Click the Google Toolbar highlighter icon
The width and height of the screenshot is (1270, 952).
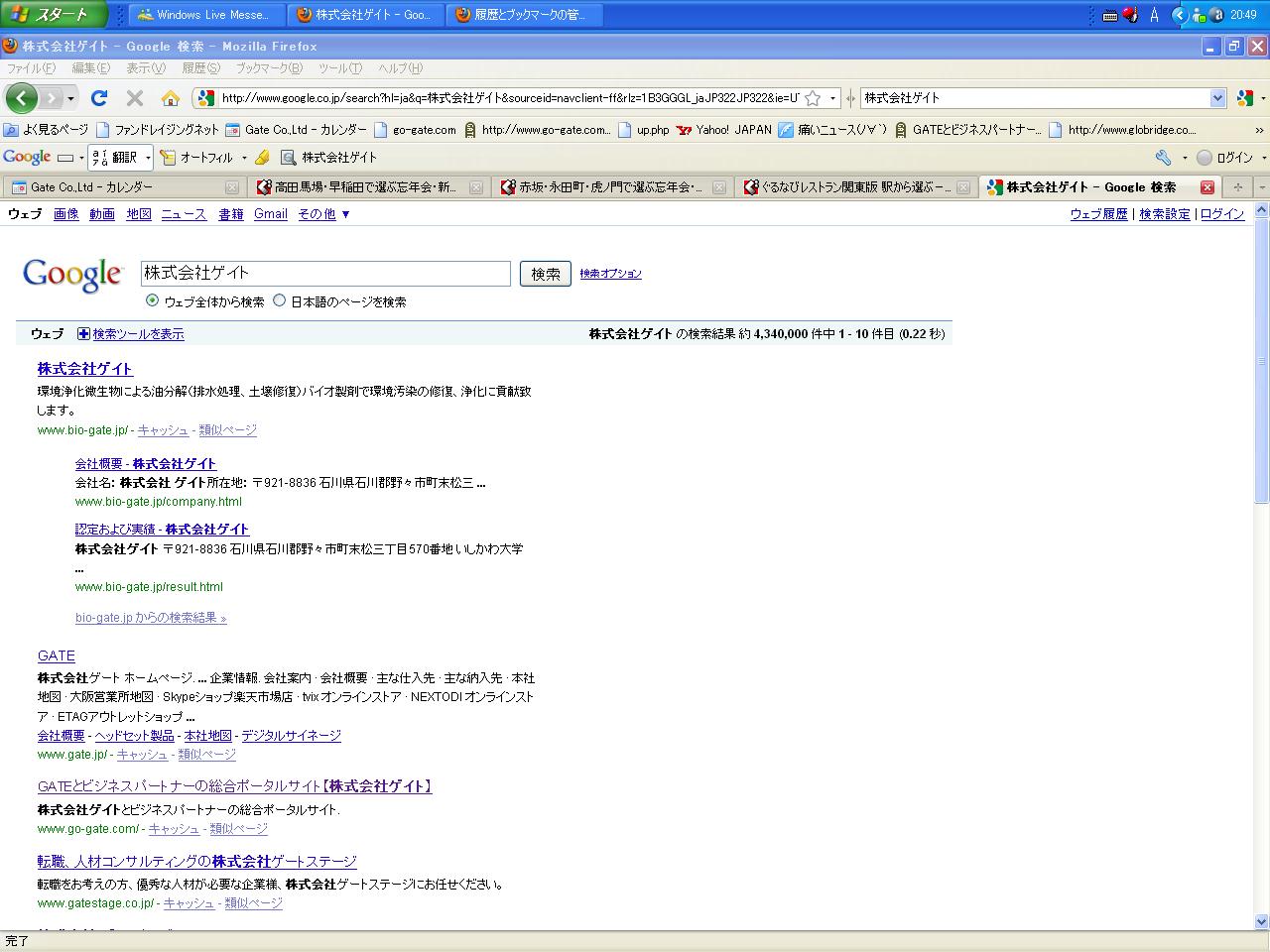[262, 158]
